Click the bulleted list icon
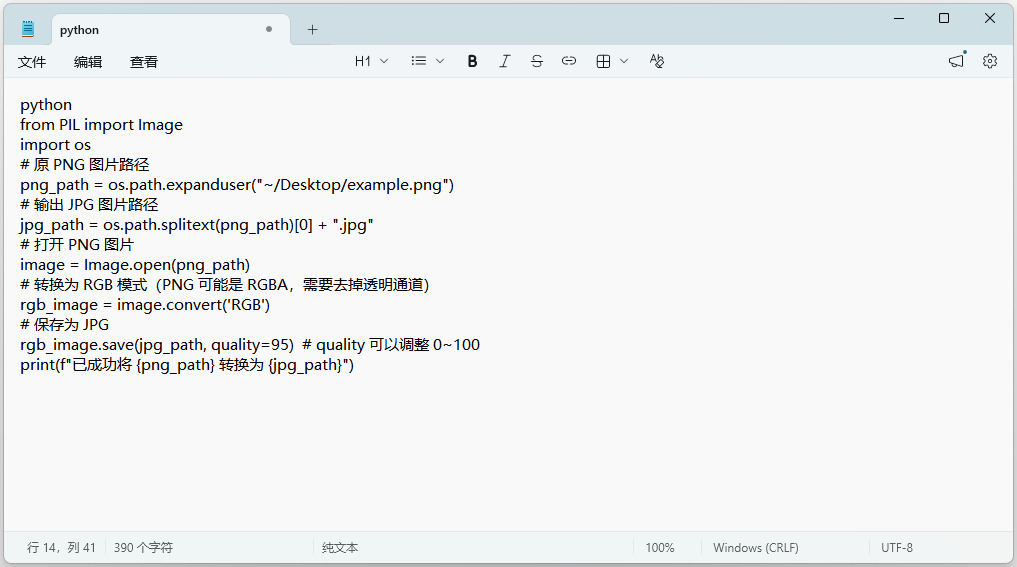The height and width of the screenshot is (567, 1017). 418,61
